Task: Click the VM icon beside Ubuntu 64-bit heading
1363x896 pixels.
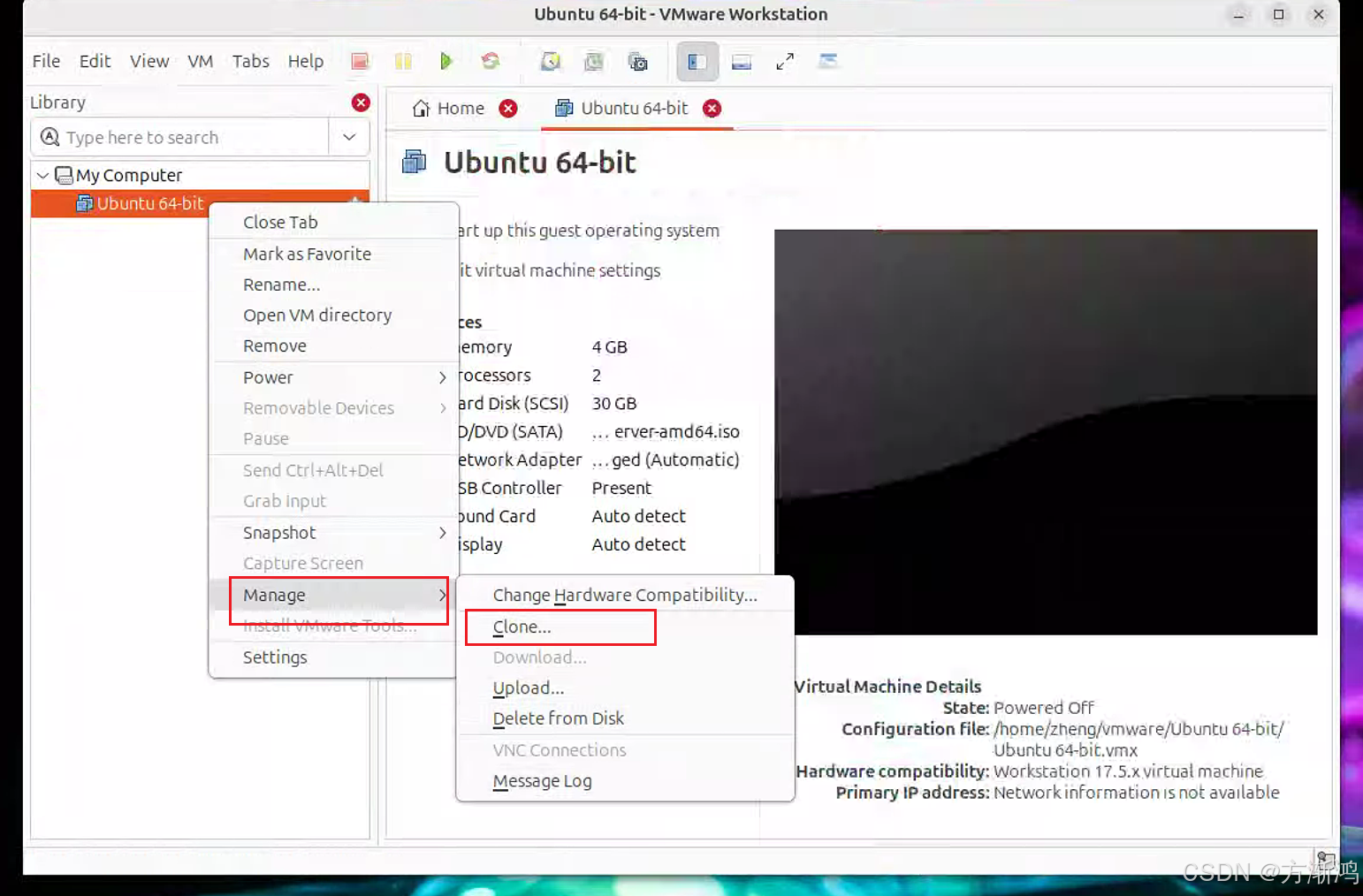Action: pyautogui.click(x=414, y=162)
